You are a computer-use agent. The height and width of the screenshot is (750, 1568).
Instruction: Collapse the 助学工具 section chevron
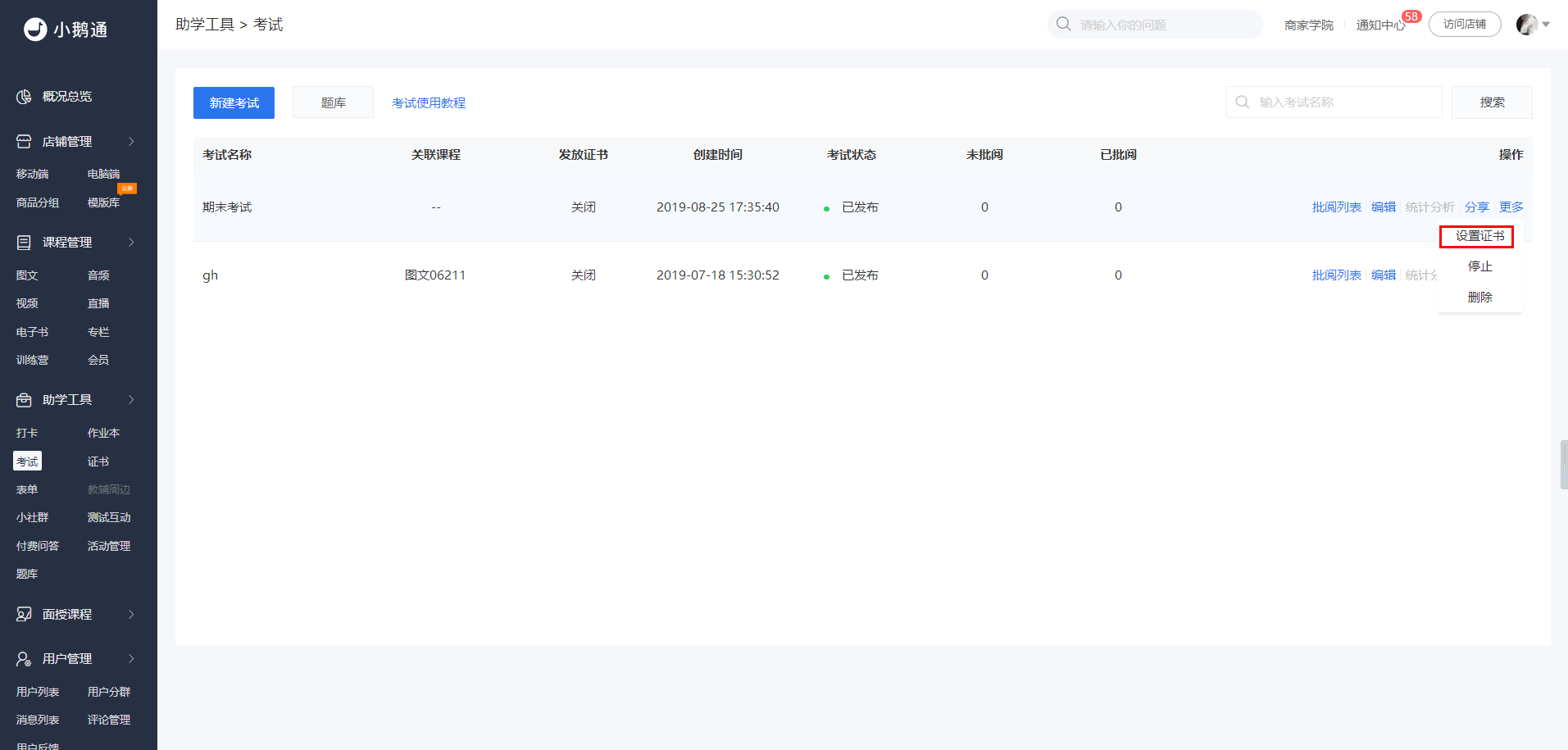coord(131,400)
